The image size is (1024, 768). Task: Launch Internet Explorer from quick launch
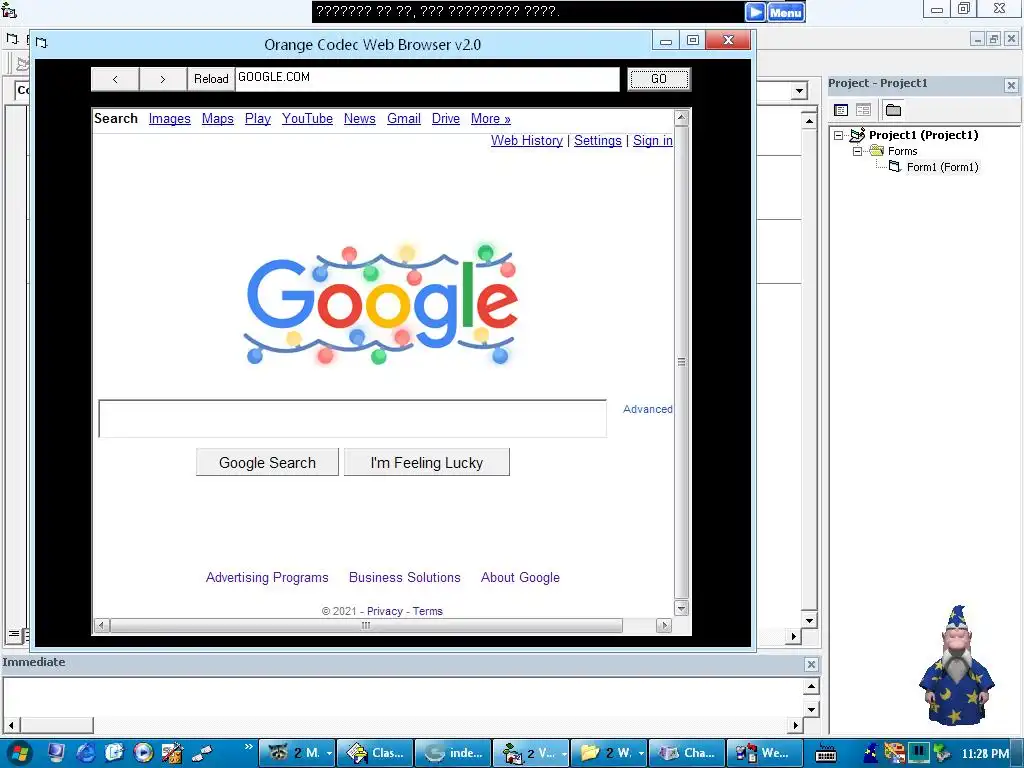(85, 753)
